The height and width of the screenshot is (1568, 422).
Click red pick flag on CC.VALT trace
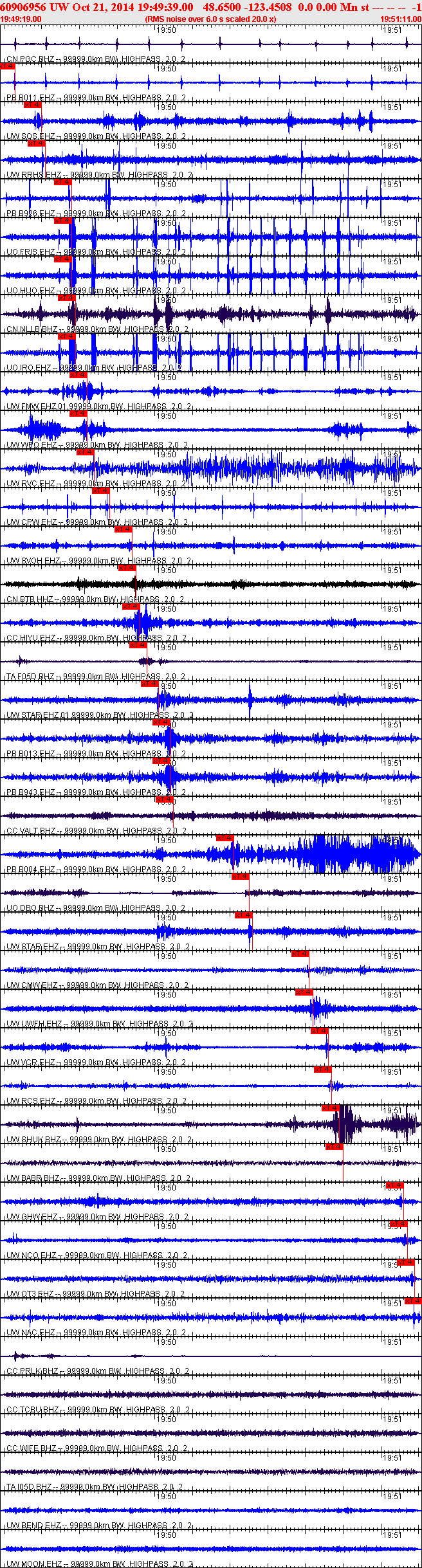tap(165, 799)
